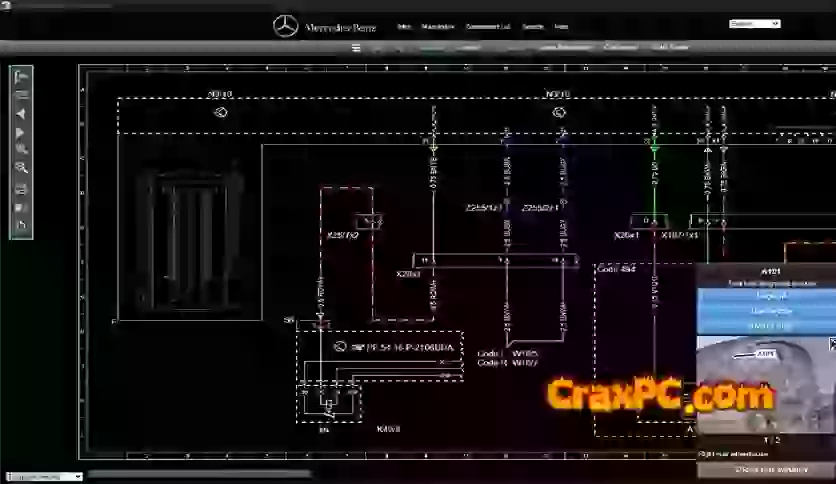Click the X28x1 connector label
The image size is (836, 484).
click(x=408, y=274)
